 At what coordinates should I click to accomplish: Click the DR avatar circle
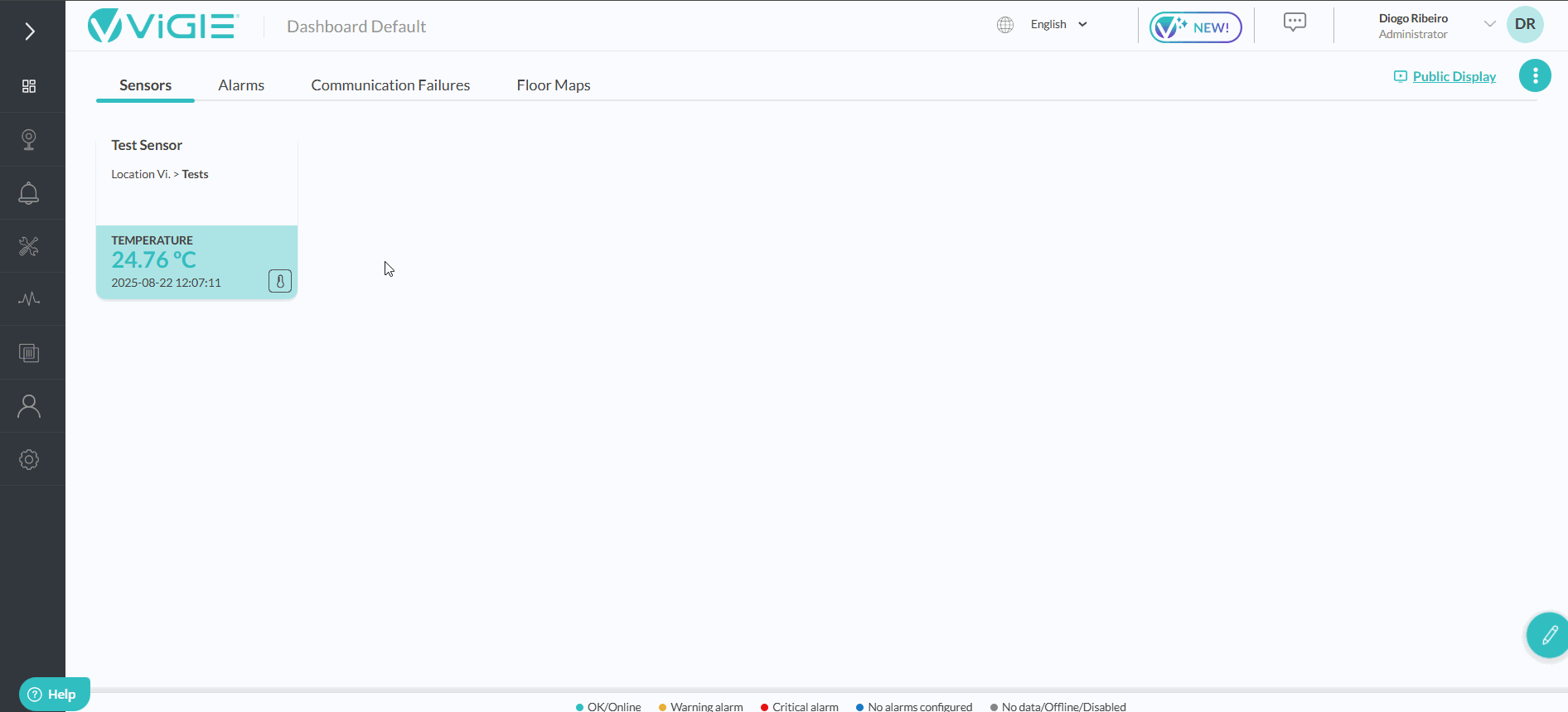1525,25
